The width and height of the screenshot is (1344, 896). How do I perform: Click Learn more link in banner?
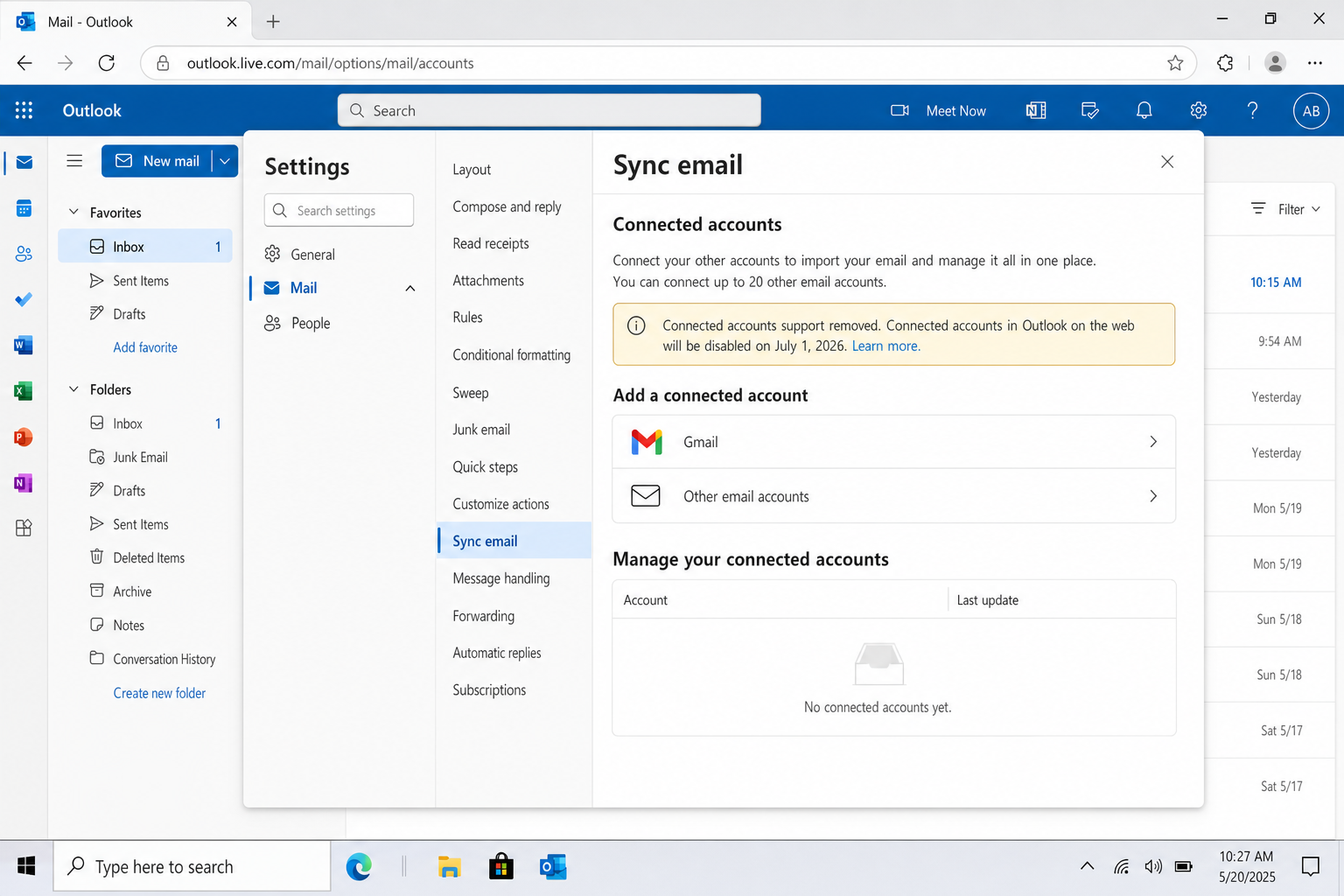pyautogui.click(x=885, y=346)
